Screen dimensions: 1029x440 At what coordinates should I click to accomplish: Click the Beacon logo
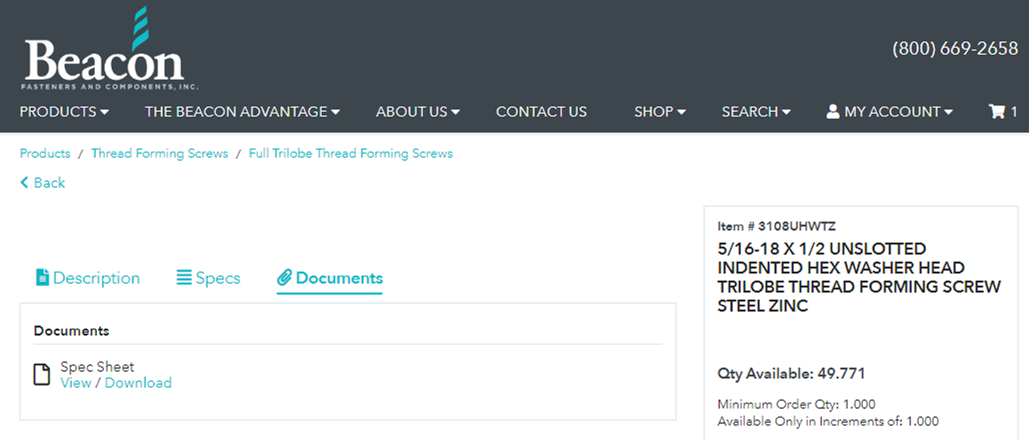[x=104, y=50]
